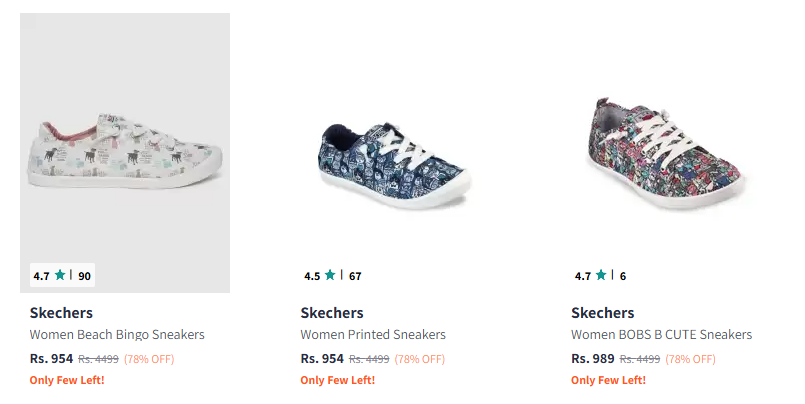Click the 6 reviews count
Image resolution: width=805 pixels, height=404 pixels.
623,276
